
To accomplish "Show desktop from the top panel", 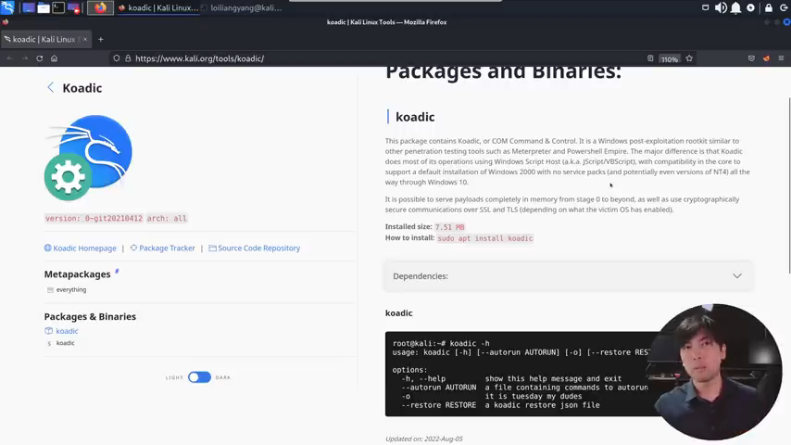I will [28, 8].
